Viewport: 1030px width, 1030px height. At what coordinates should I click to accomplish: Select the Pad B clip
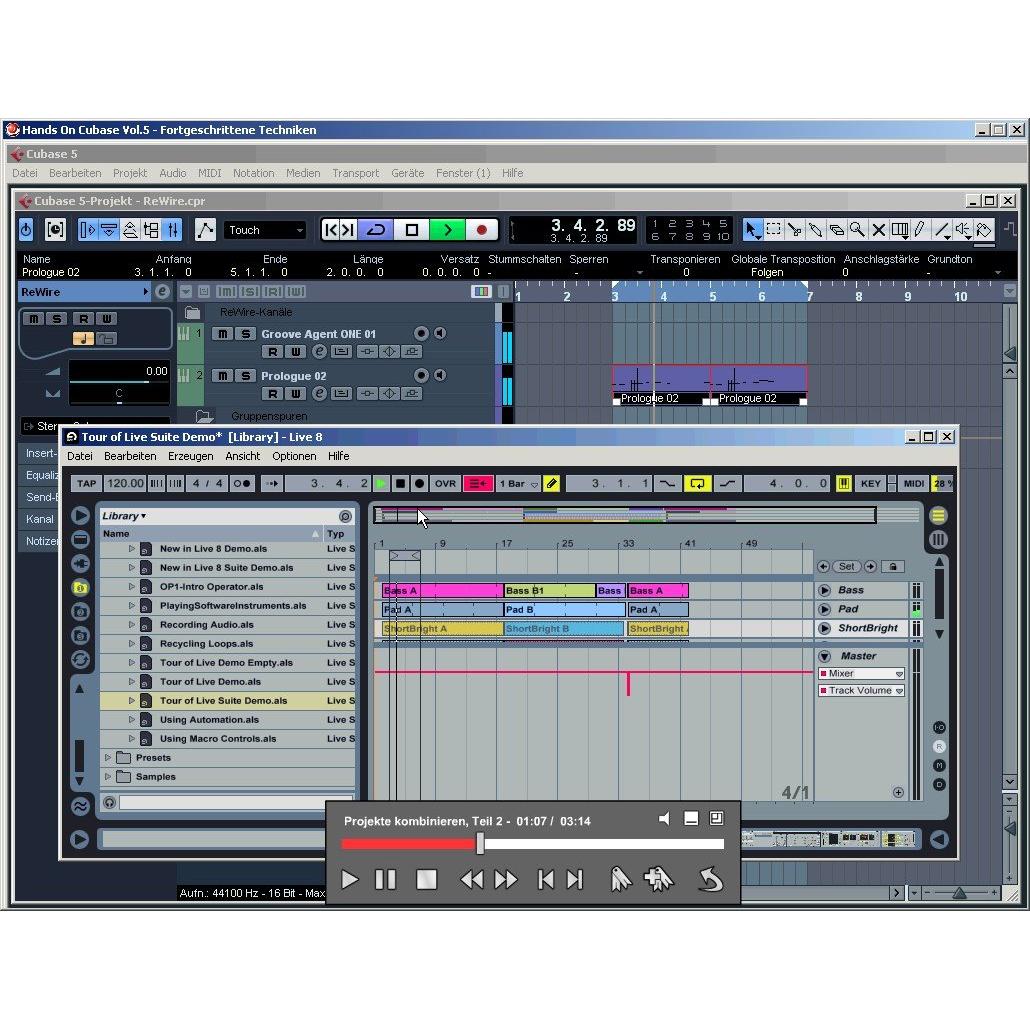click(564, 610)
